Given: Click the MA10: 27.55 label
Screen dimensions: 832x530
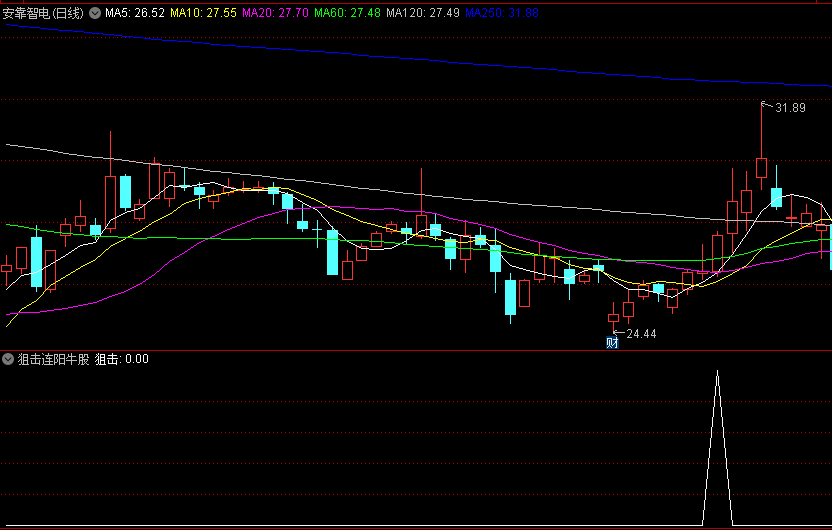Looking at the screenshot, I should (x=203, y=13).
